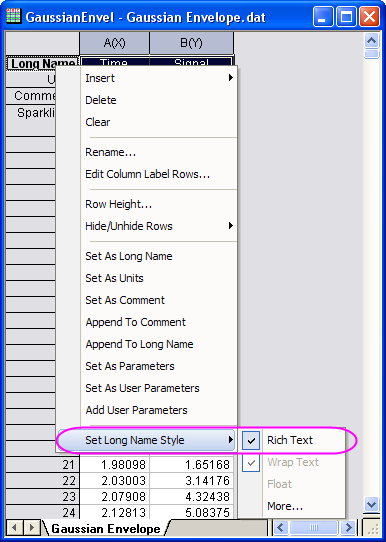Click the horizontal scrollbar thumb
The image size is (386, 542).
[314, 528]
